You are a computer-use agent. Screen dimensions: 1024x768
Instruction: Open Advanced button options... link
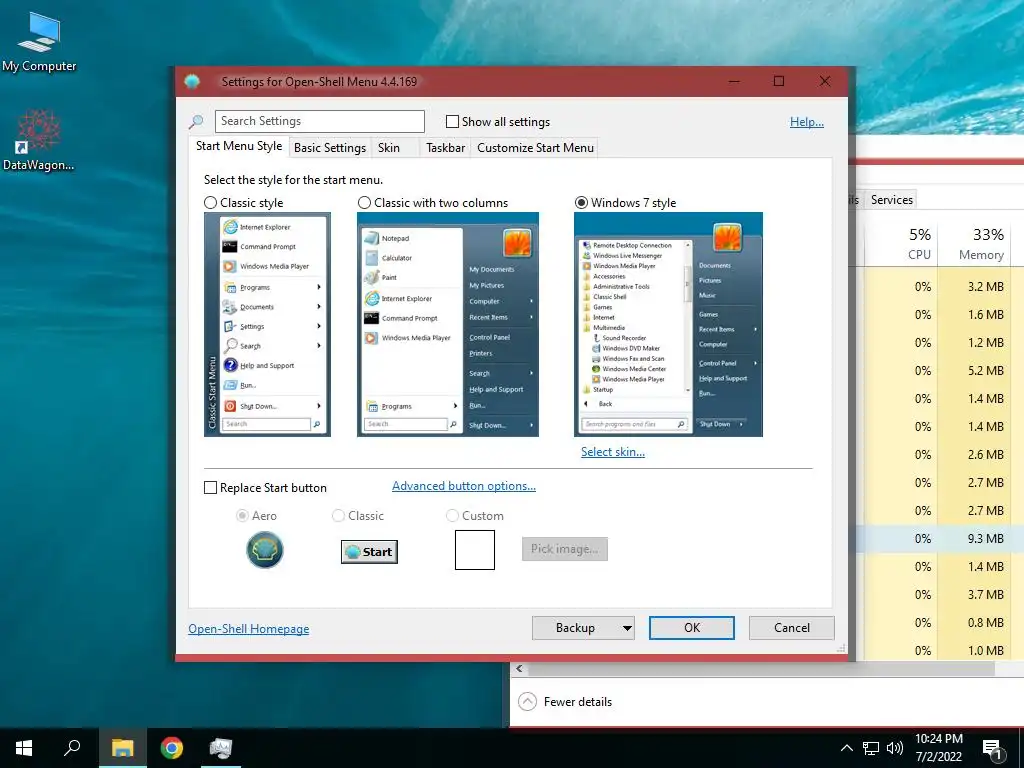coord(464,486)
